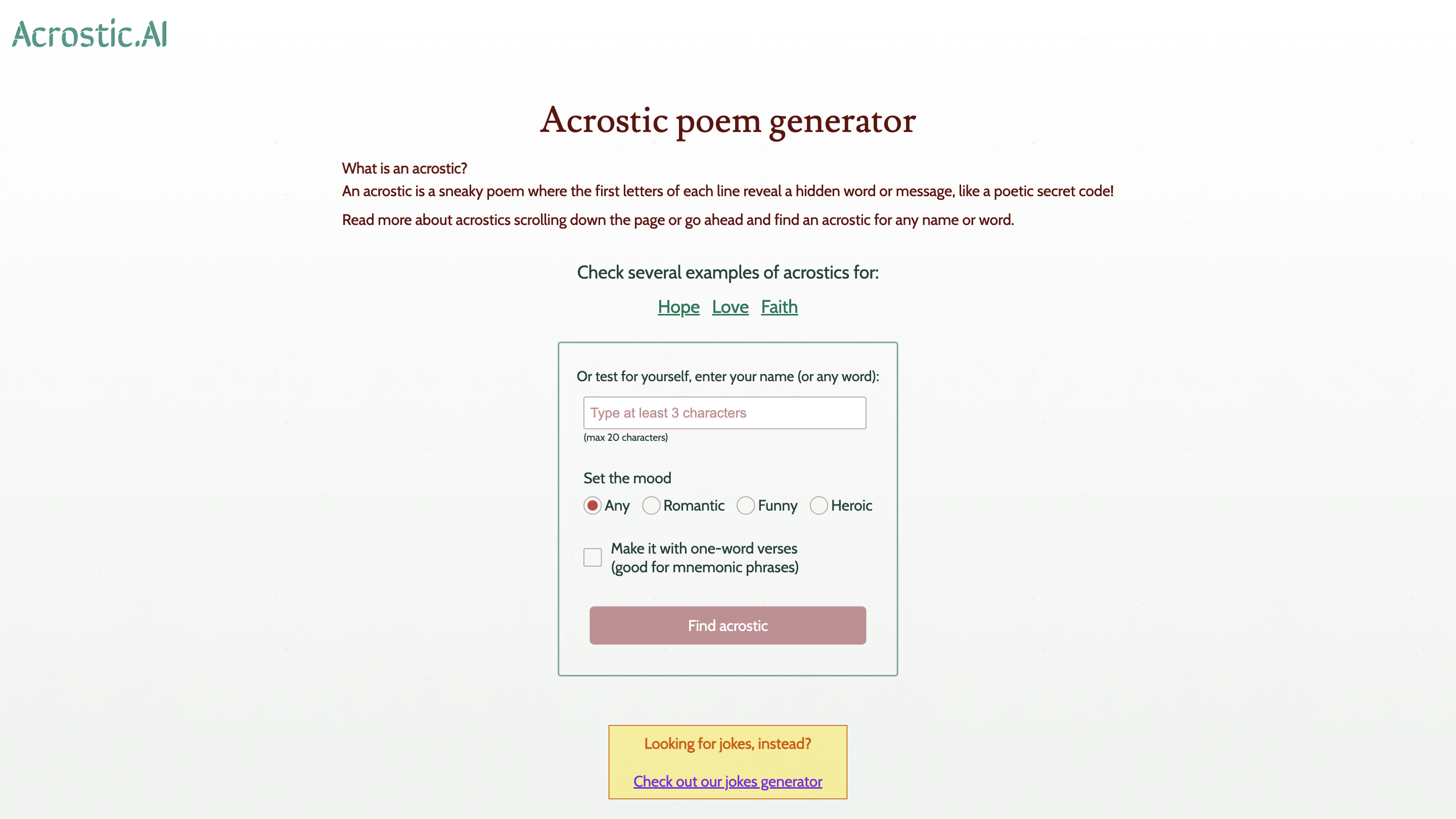The image size is (1456, 819).
Task: Open the Love acrostic example
Action: (x=730, y=307)
